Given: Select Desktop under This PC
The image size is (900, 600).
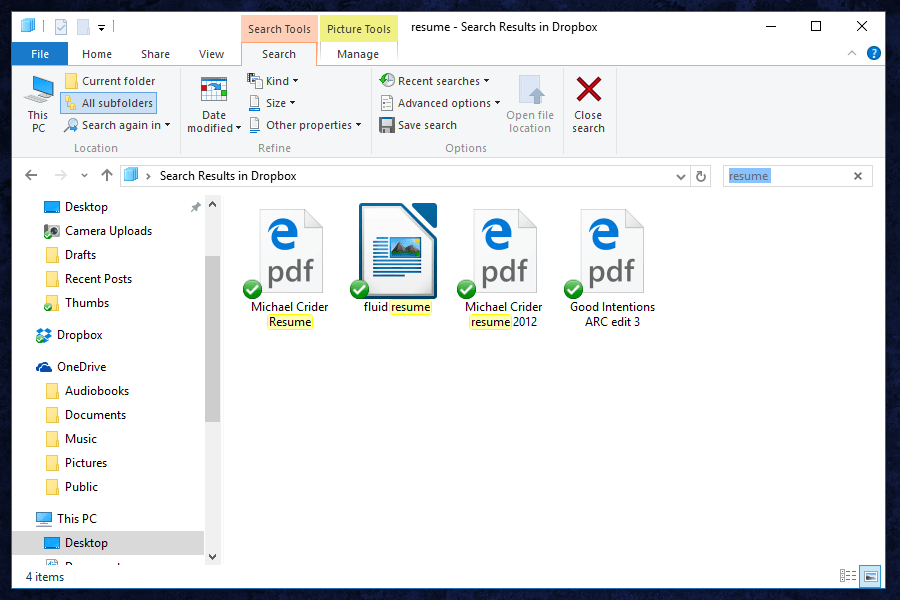Looking at the screenshot, I should 108,543.
